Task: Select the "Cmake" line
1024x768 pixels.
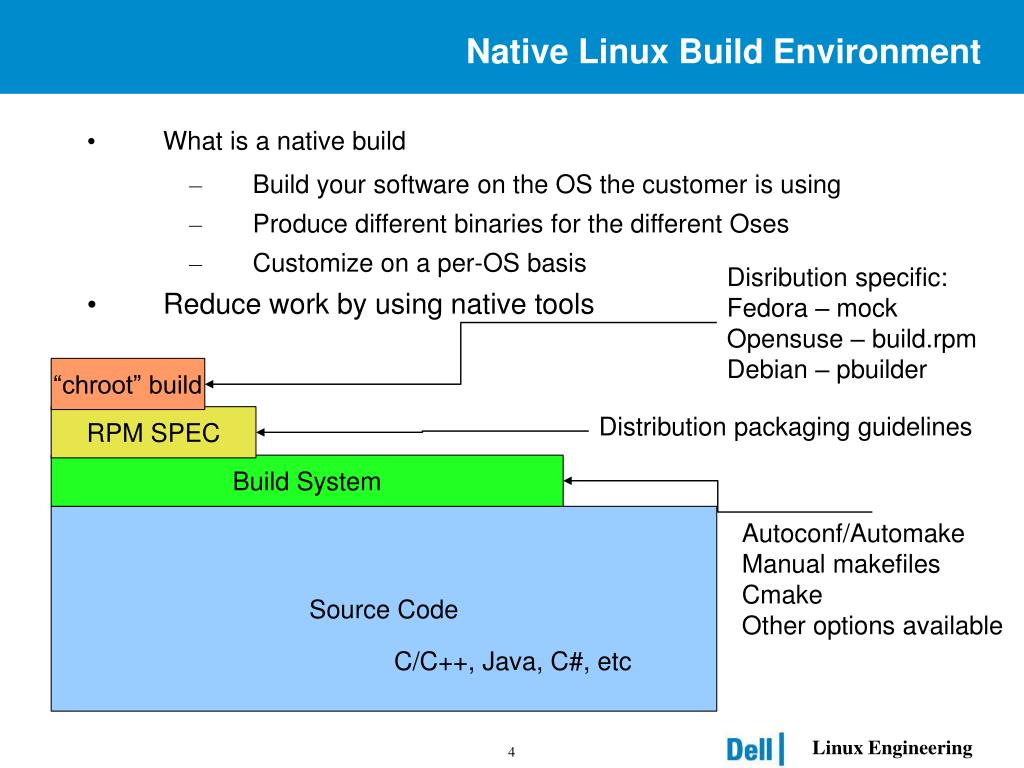Action: 782,595
